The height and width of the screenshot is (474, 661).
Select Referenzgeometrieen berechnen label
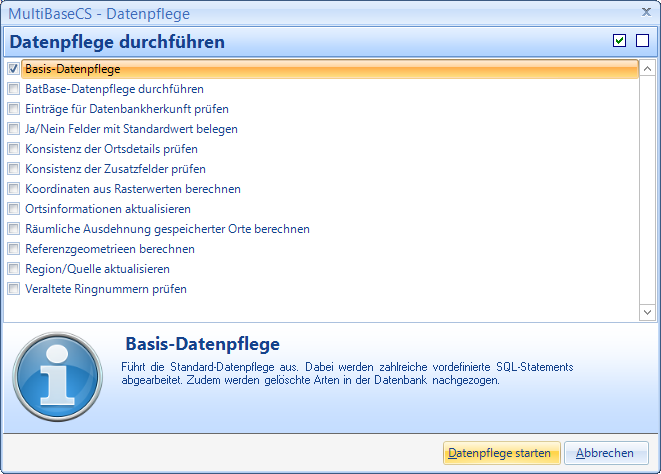pyautogui.click(x=110, y=249)
